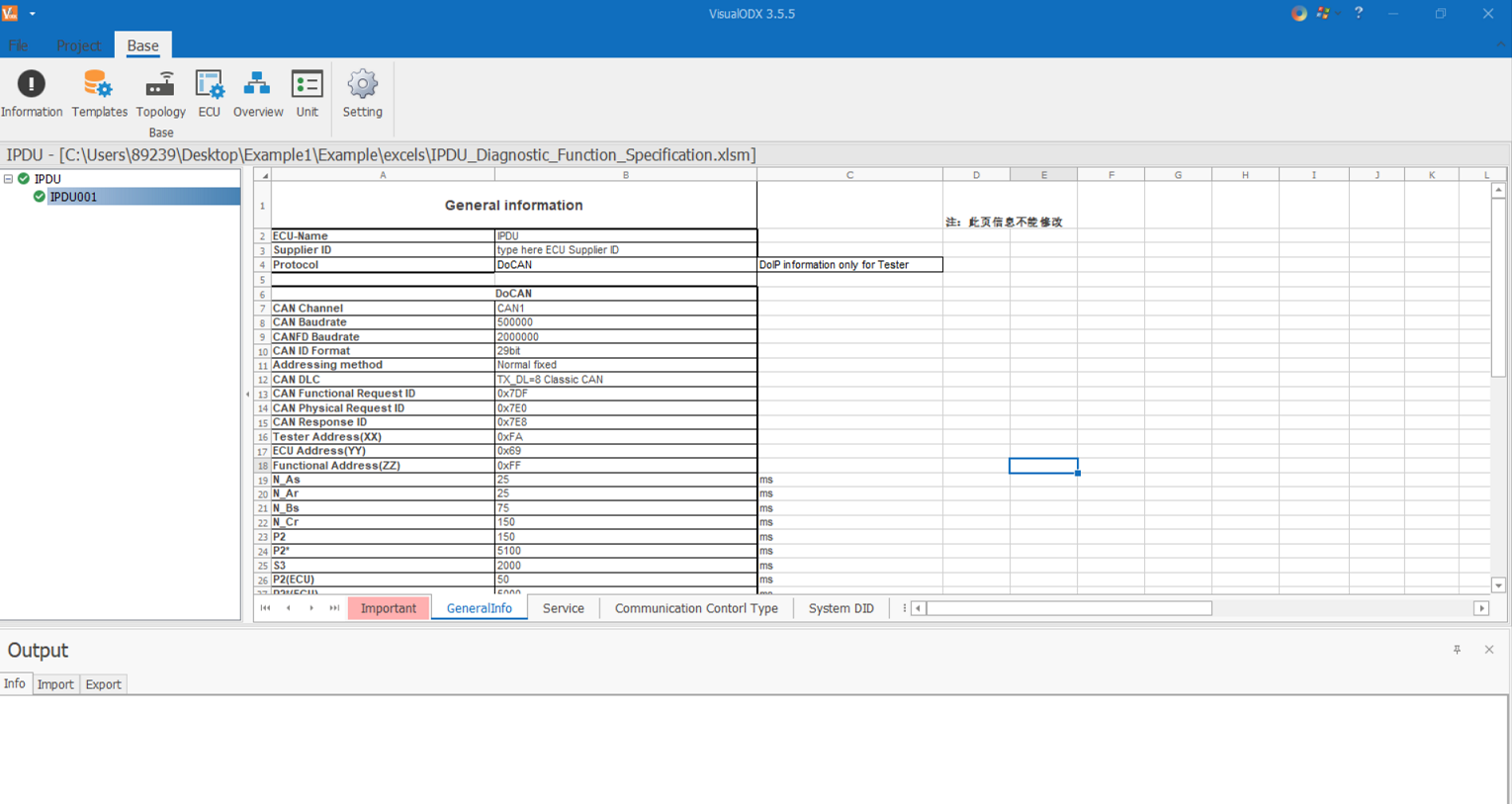Screen dimensions: 1512x804
Task: Switch to the Import output tab
Action: 55,684
